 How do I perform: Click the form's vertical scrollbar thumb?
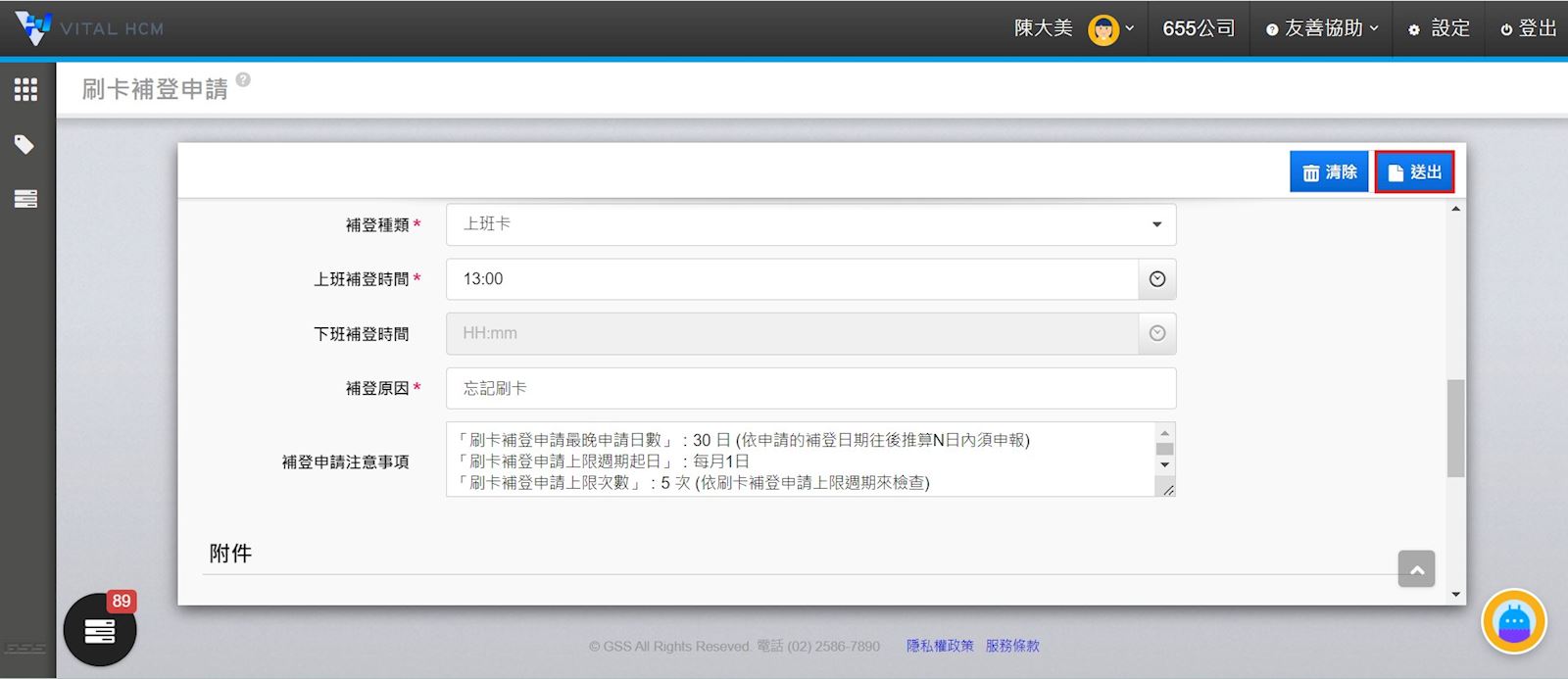pos(1455,427)
